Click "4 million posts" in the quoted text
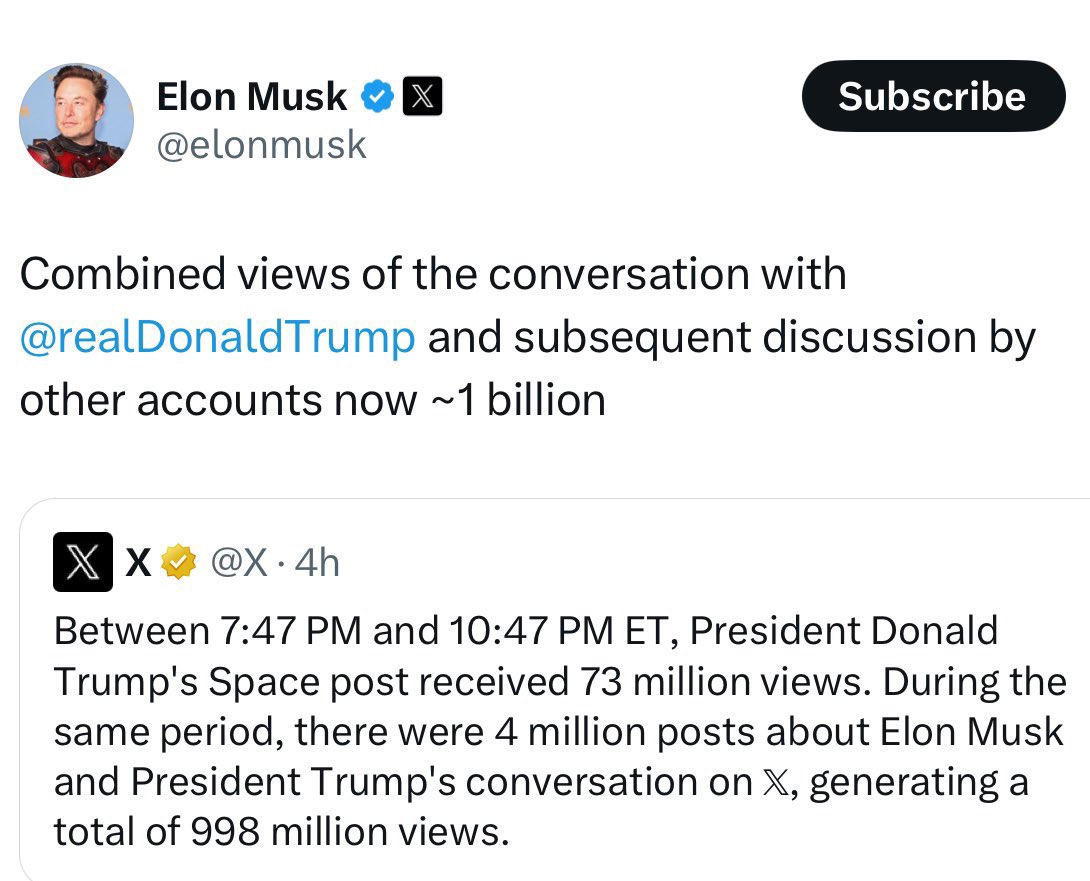Screen dimensions: 1090x881 [x=586, y=732]
